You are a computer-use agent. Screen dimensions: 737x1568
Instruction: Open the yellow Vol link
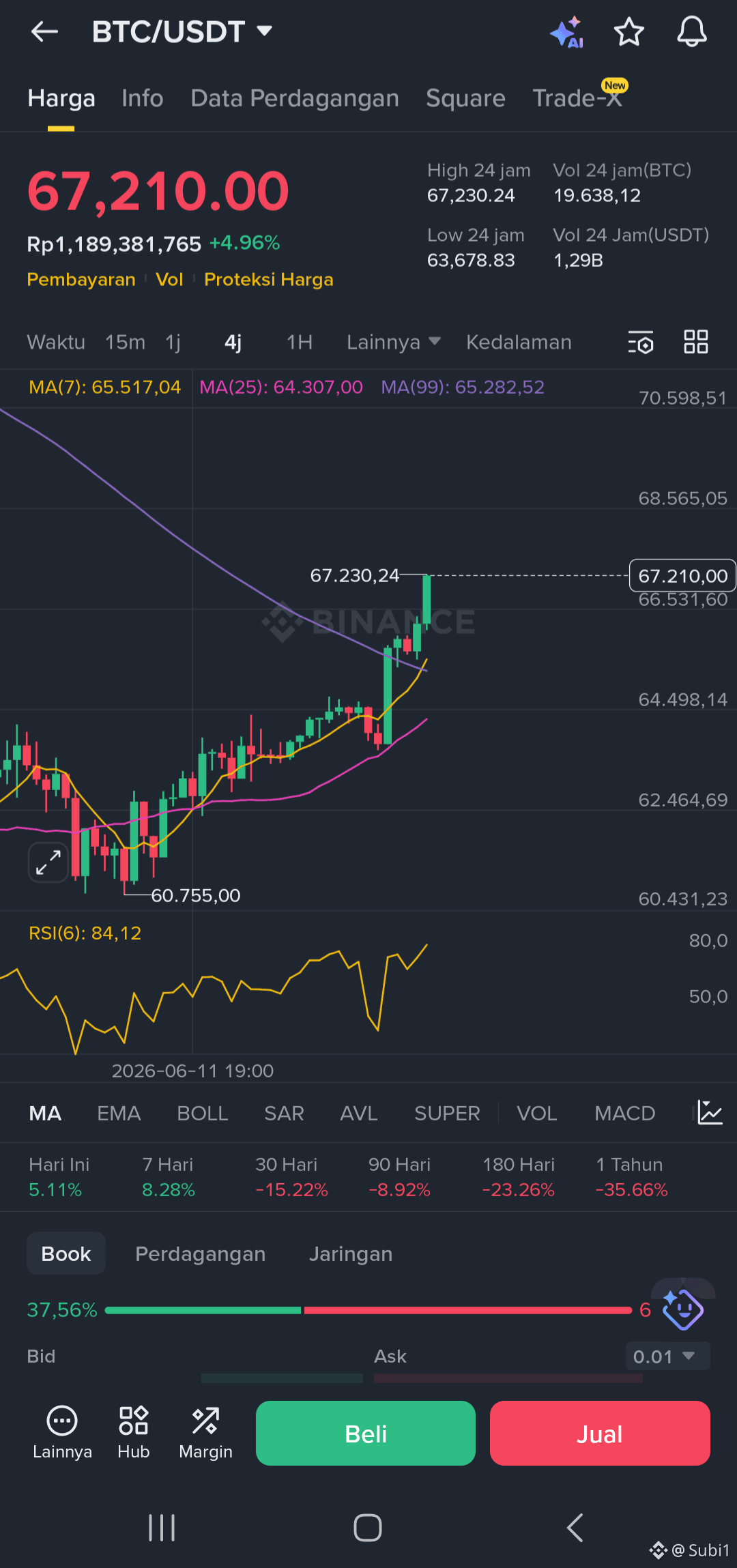pos(169,280)
